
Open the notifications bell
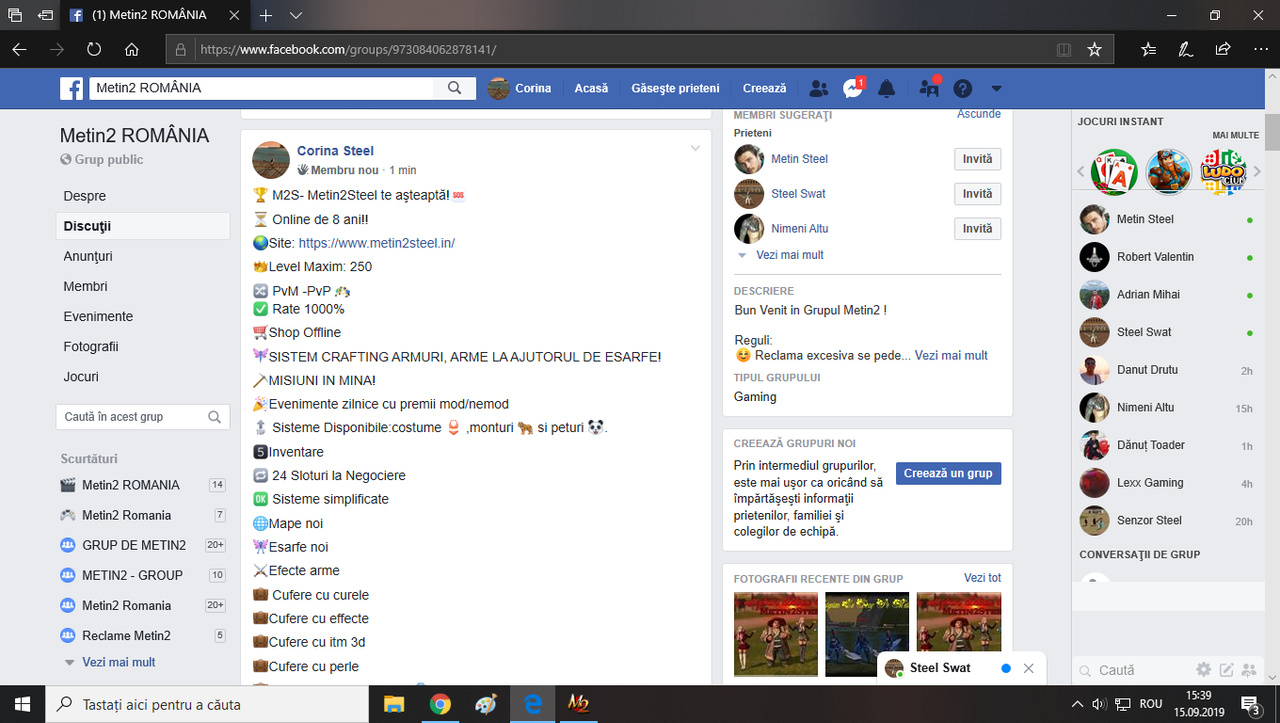point(886,89)
